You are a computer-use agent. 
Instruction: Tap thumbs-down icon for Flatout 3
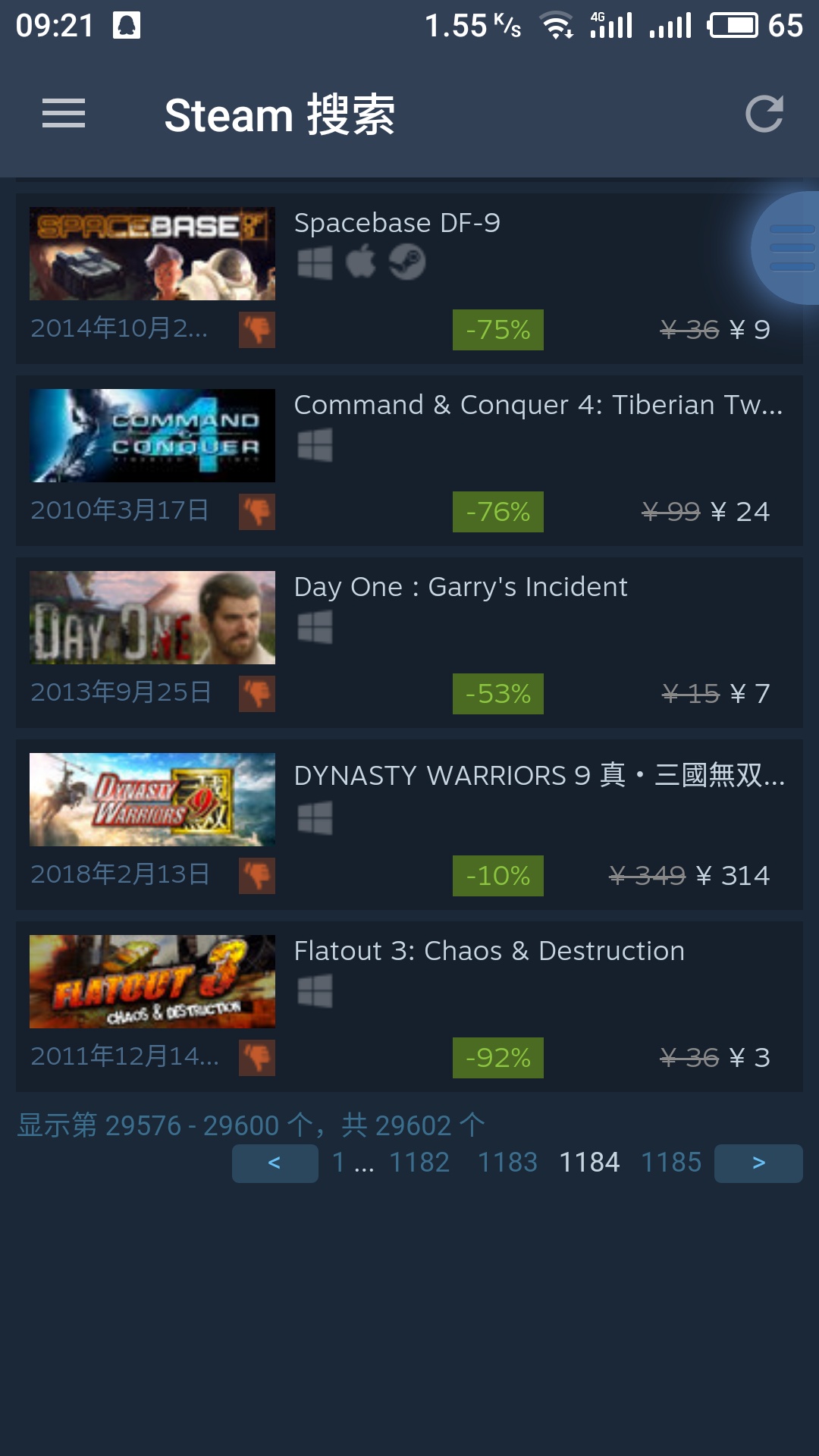[257, 1058]
